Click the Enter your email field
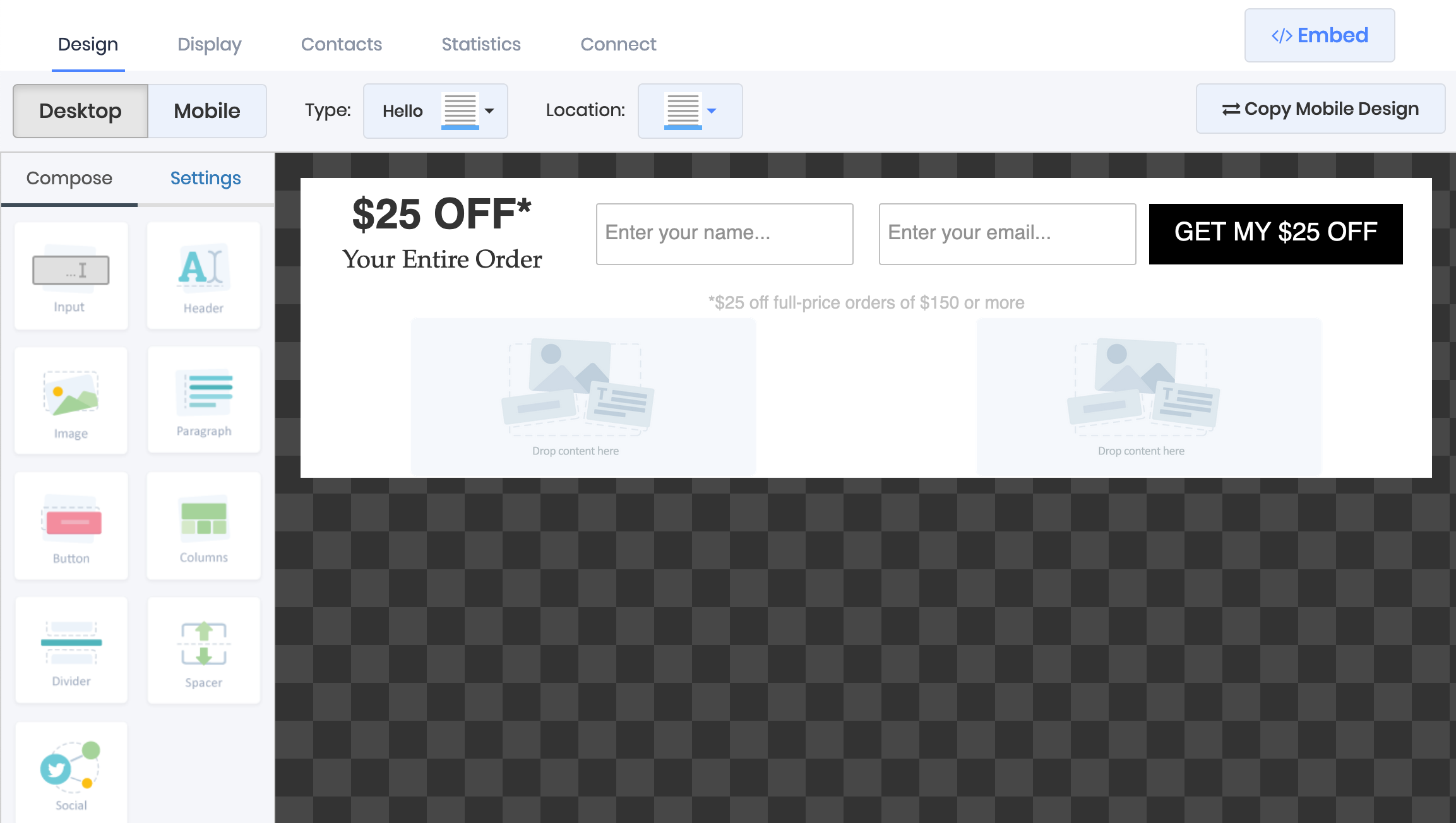 click(x=1007, y=234)
